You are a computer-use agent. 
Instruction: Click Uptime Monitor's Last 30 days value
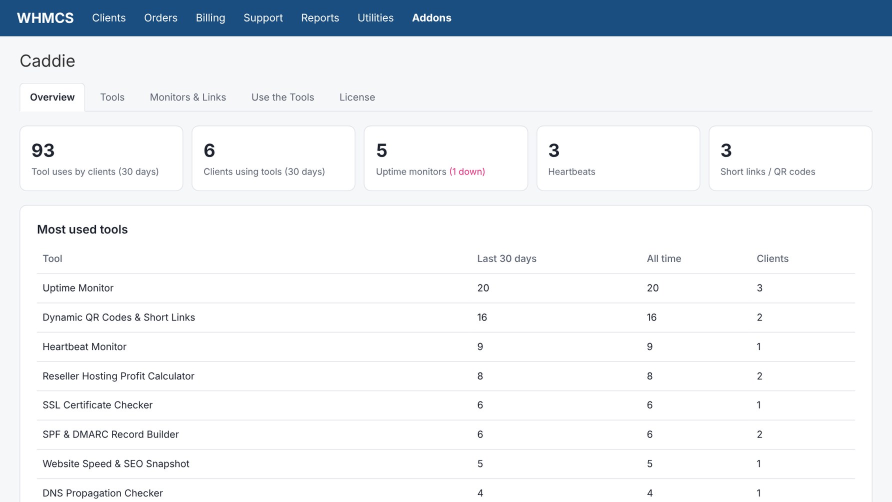point(483,288)
